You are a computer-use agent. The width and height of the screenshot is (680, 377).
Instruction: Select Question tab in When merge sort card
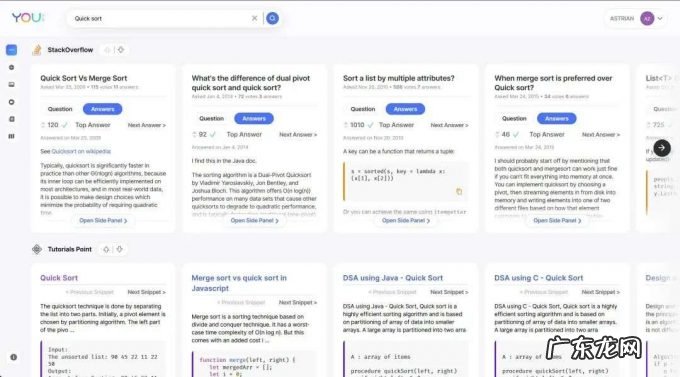514,118
